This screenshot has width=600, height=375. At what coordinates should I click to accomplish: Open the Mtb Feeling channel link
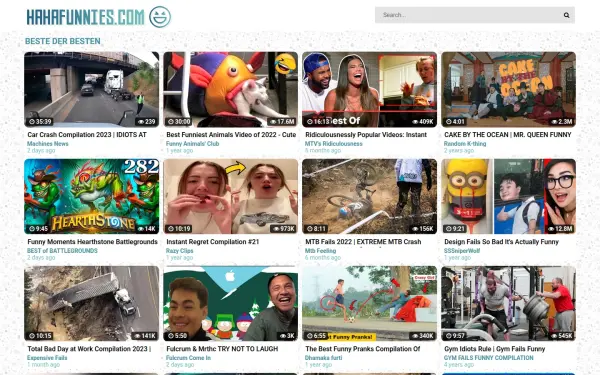[320, 251]
